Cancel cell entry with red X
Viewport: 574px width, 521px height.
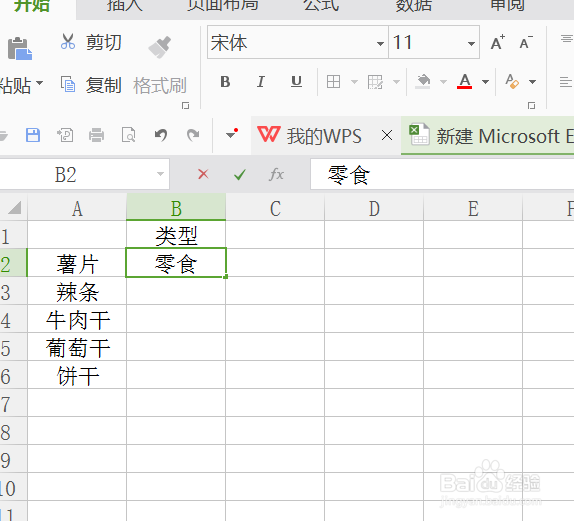(x=203, y=174)
